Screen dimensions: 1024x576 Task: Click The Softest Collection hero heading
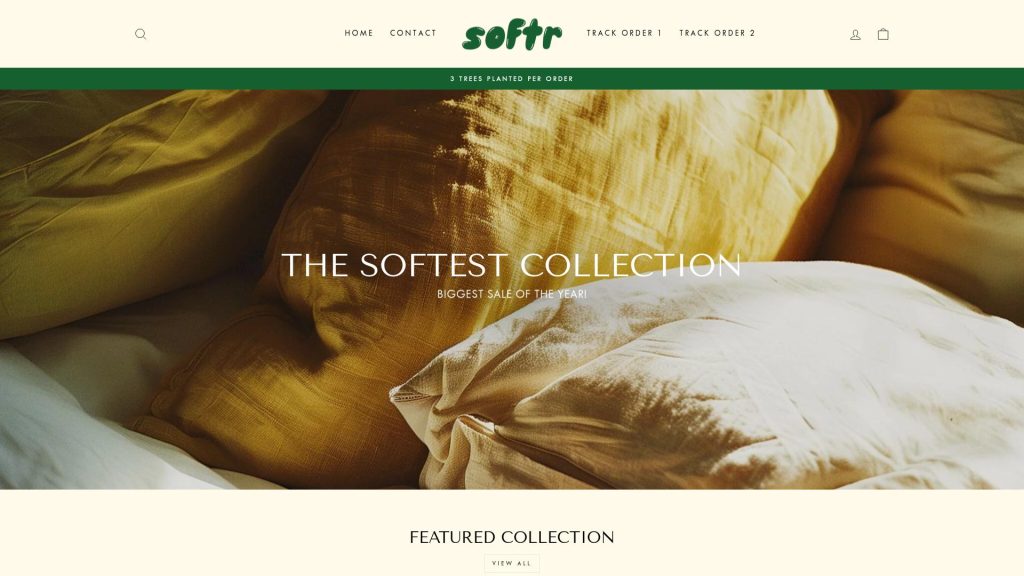[511, 265]
